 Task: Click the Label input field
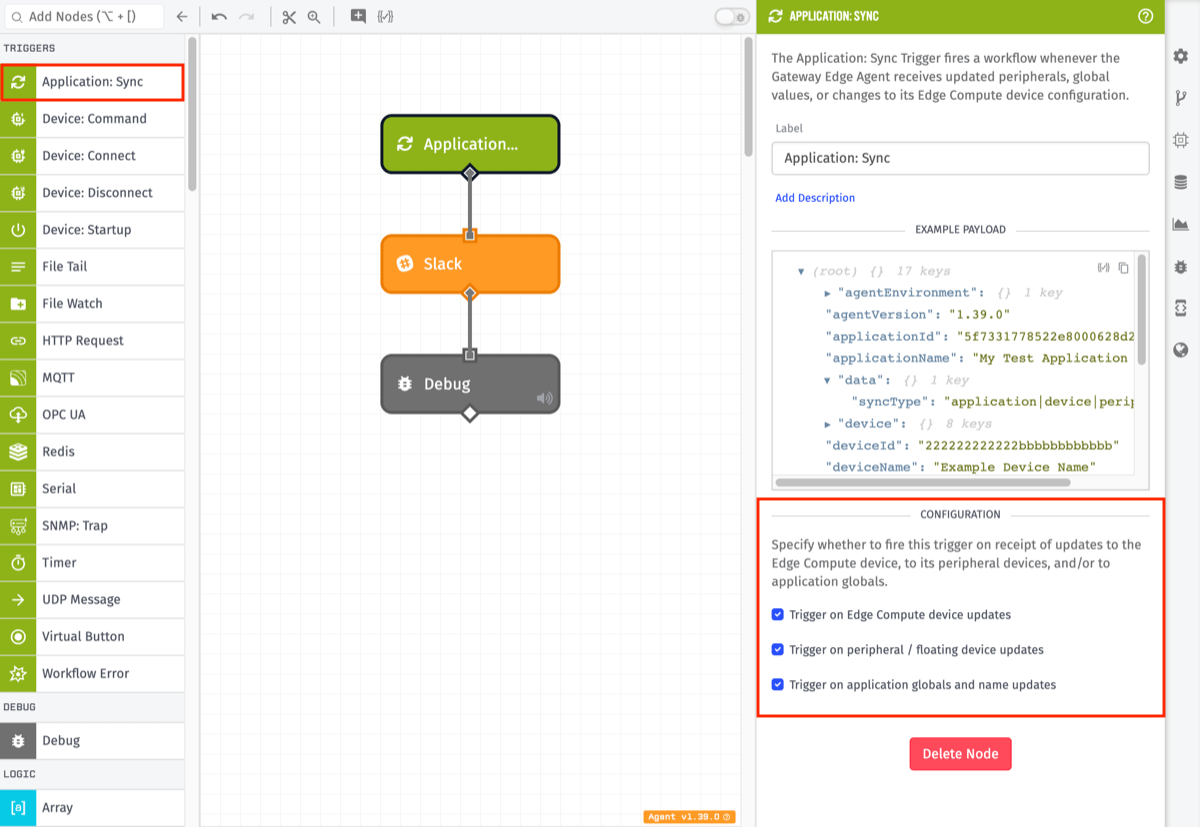(x=960, y=158)
